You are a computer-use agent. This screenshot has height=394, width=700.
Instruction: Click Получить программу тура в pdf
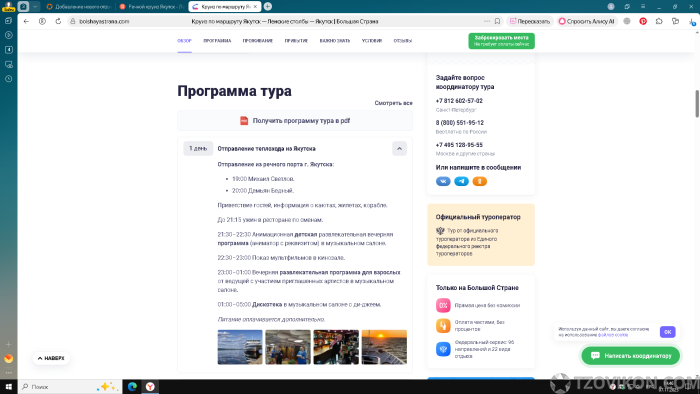coord(295,120)
